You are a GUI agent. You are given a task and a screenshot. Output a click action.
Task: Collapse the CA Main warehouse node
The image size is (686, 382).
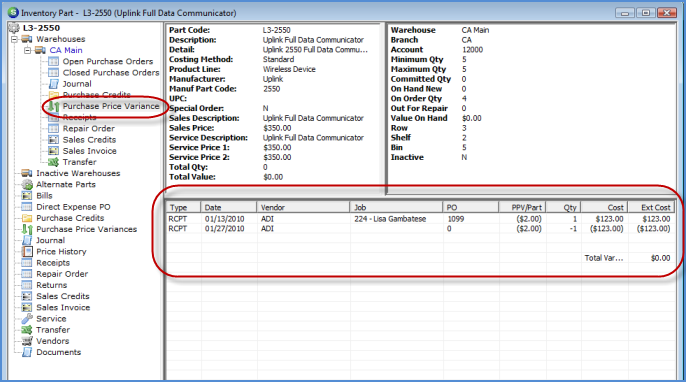pos(27,50)
